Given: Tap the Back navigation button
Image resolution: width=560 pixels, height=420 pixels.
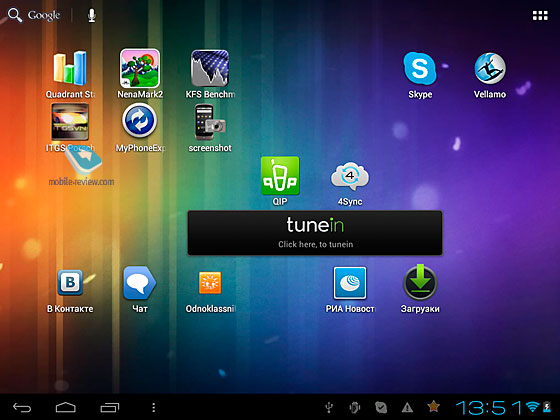Looking at the screenshot, I should pyautogui.click(x=22, y=408).
